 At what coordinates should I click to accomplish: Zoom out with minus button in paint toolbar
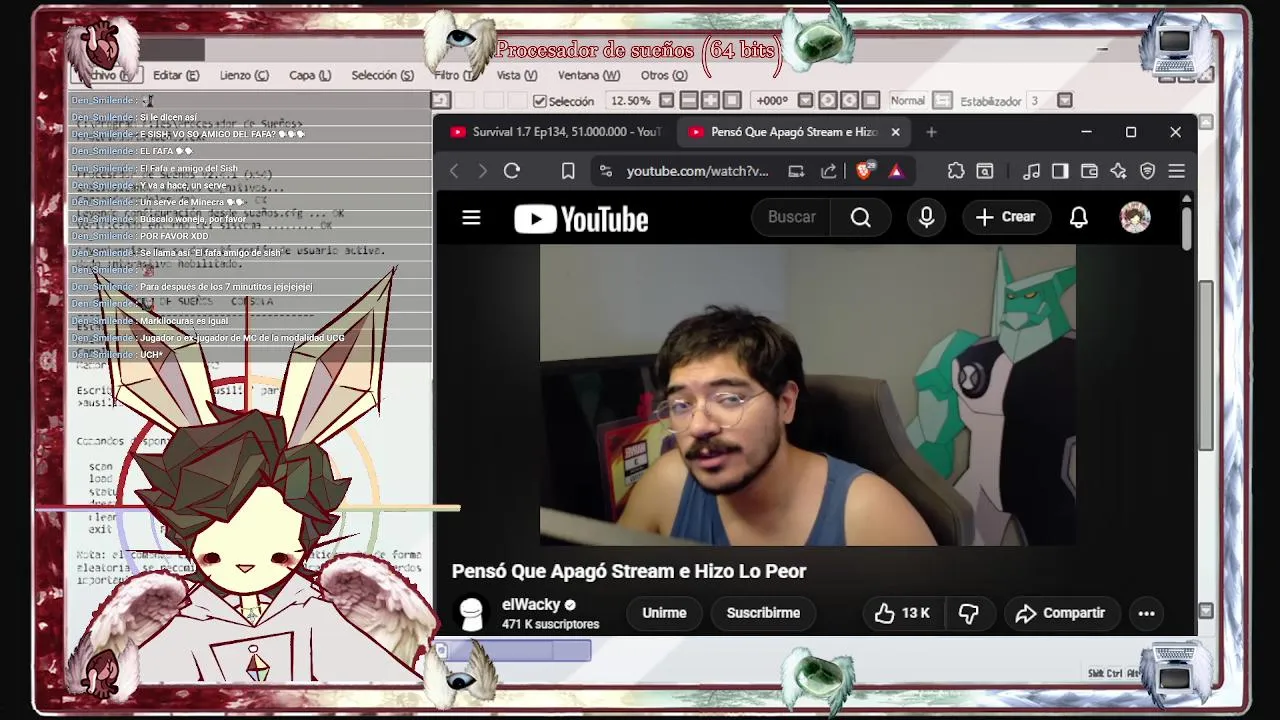[x=689, y=100]
